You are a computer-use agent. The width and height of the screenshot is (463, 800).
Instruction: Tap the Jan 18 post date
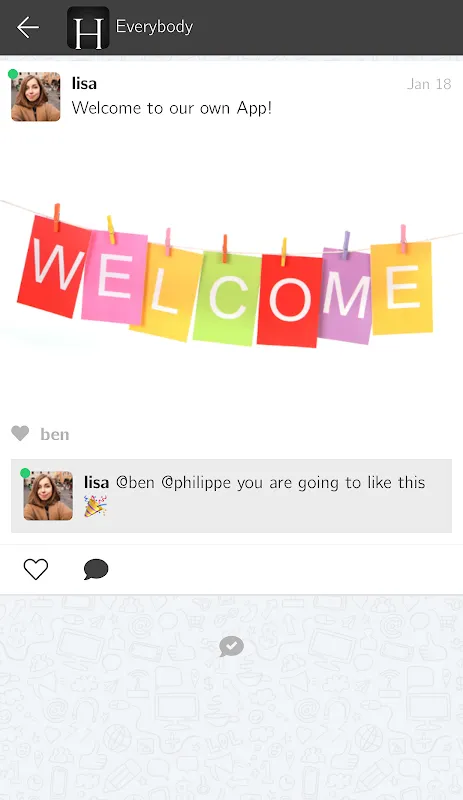(x=429, y=84)
